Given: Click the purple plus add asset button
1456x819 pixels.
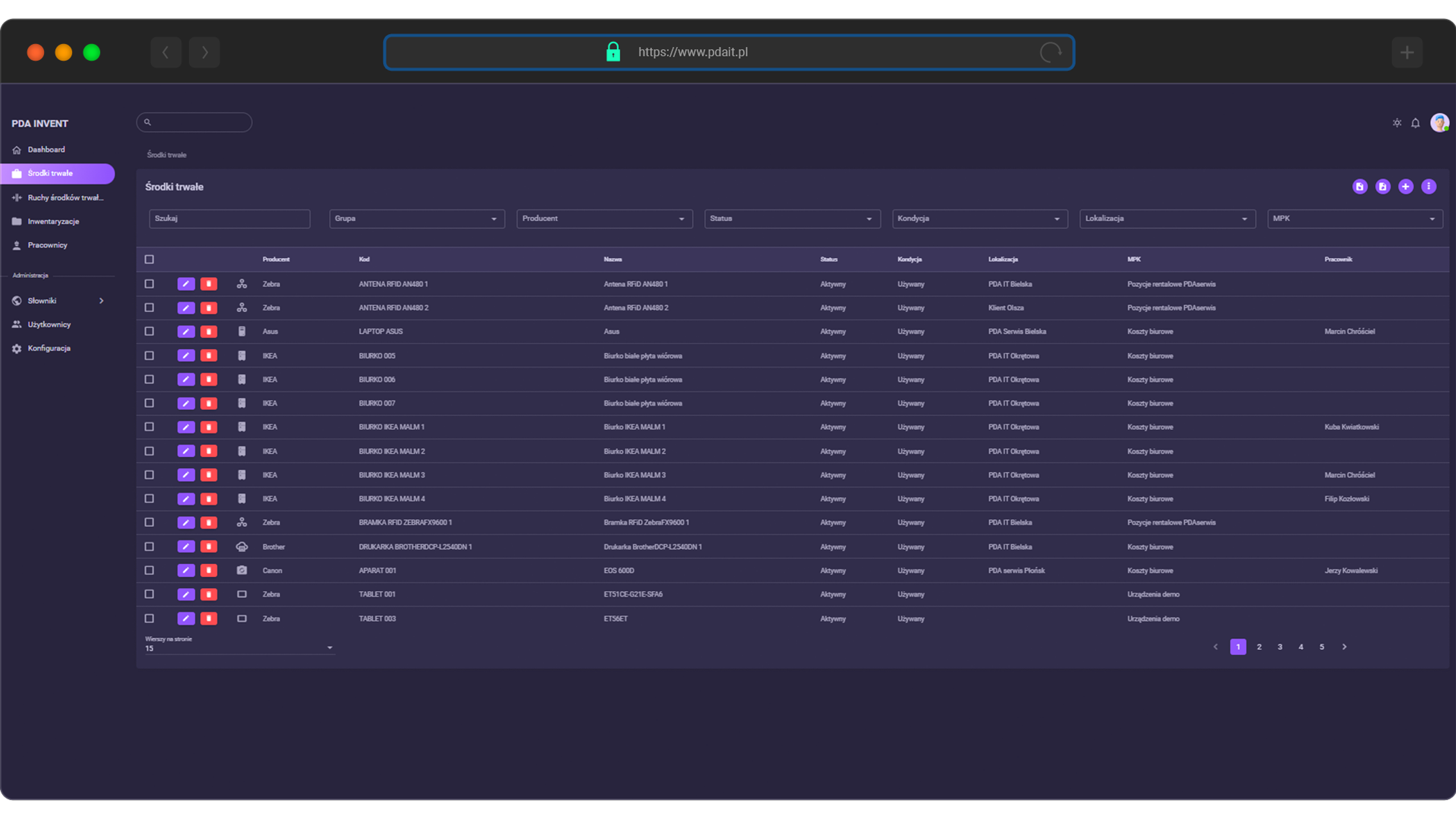Looking at the screenshot, I should (x=1405, y=187).
